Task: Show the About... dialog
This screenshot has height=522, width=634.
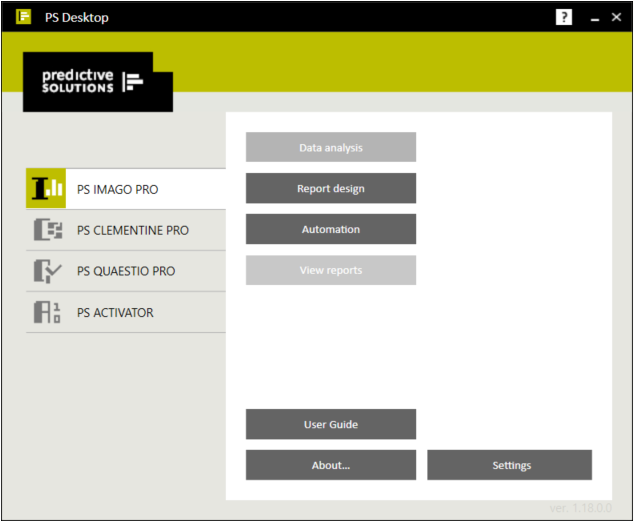Action: pos(331,465)
